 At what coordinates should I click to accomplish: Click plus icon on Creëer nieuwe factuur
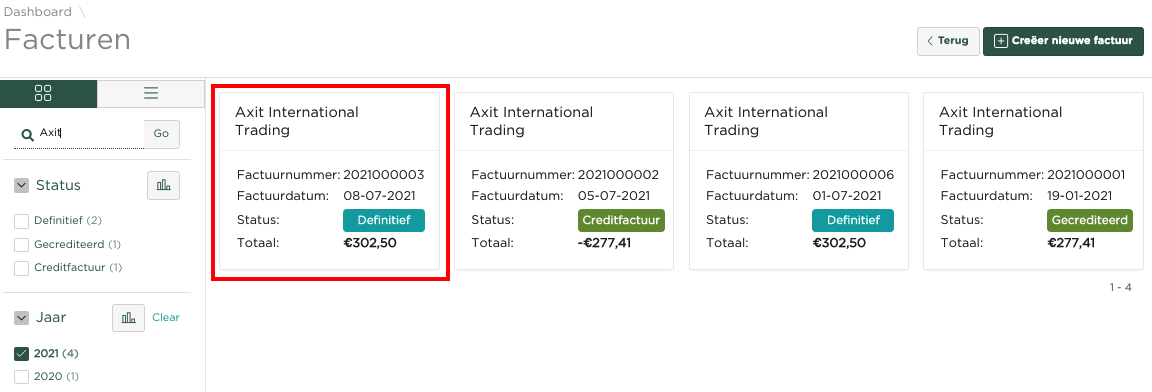pyautogui.click(x=1000, y=41)
